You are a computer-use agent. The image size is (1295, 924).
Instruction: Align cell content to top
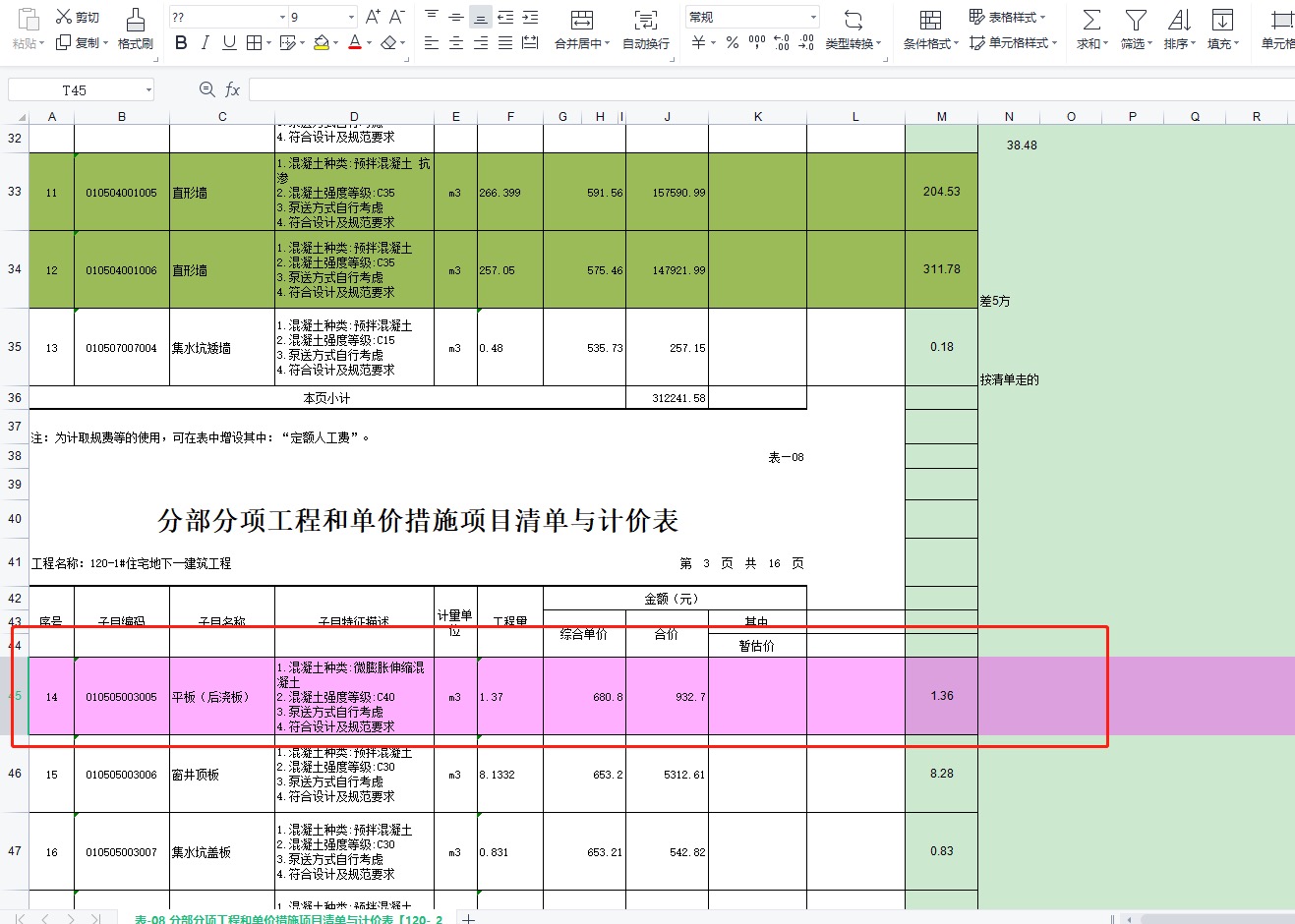pos(432,17)
